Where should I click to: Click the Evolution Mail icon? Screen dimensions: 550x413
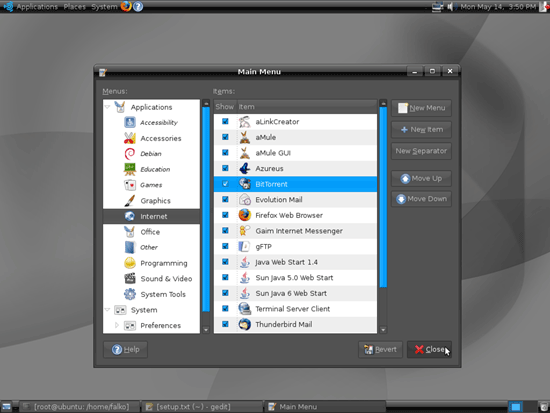click(x=244, y=200)
